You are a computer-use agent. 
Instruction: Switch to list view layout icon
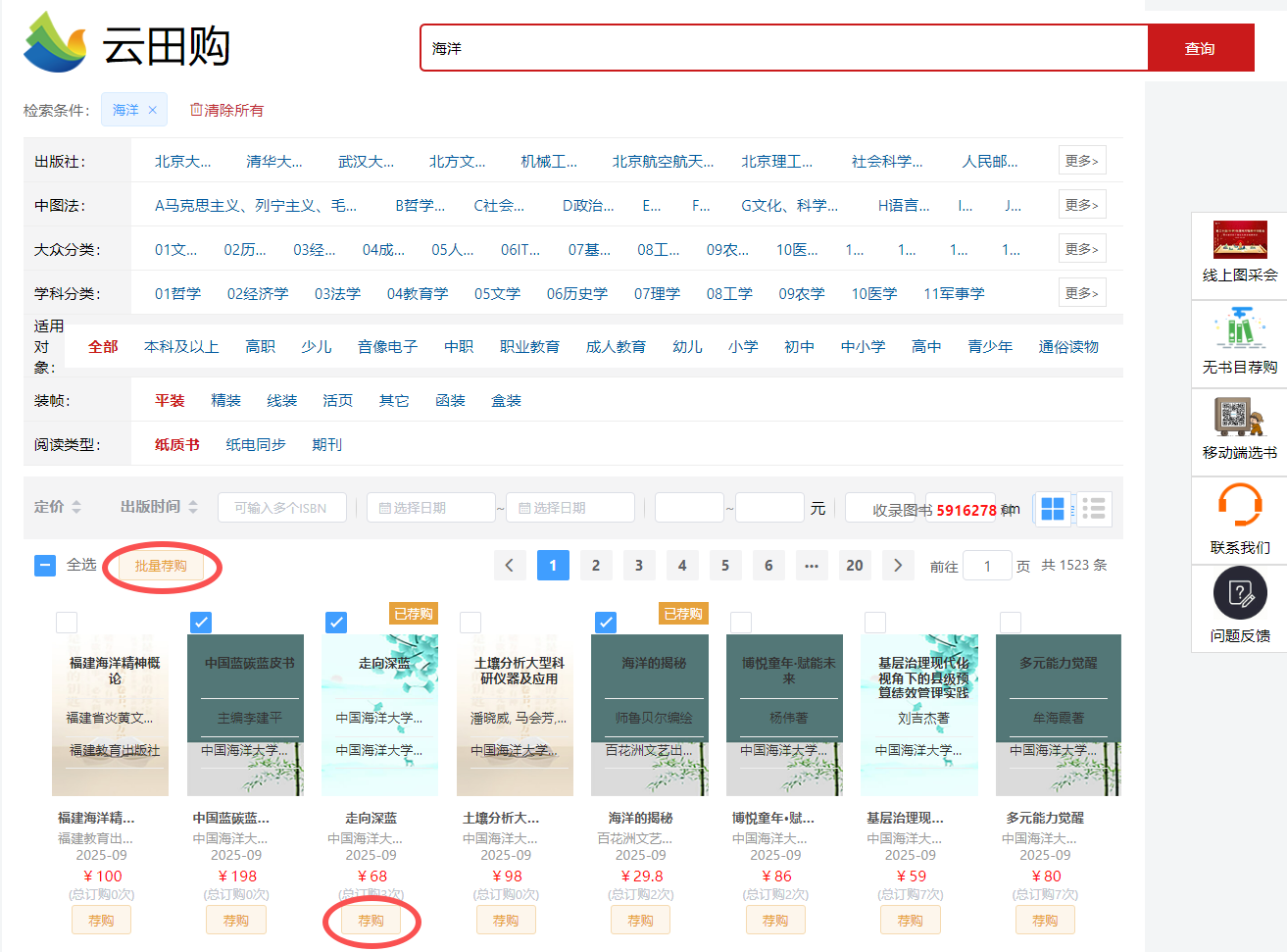pos(1094,509)
